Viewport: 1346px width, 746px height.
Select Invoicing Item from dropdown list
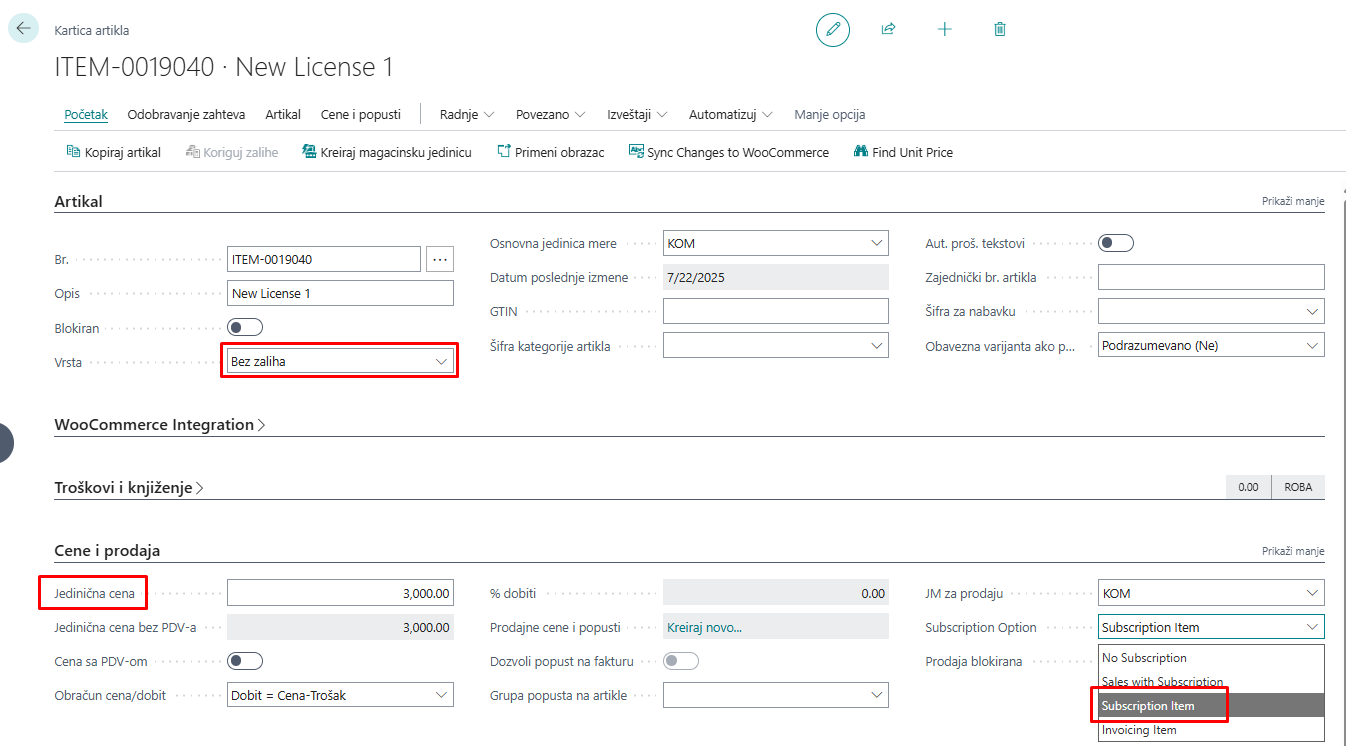click(x=1139, y=730)
